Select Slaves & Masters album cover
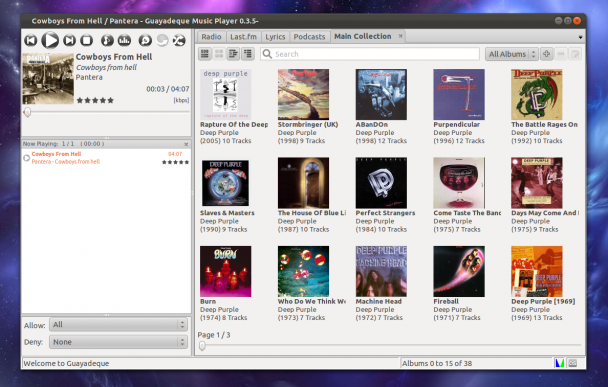608x387 pixels. coord(226,183)
